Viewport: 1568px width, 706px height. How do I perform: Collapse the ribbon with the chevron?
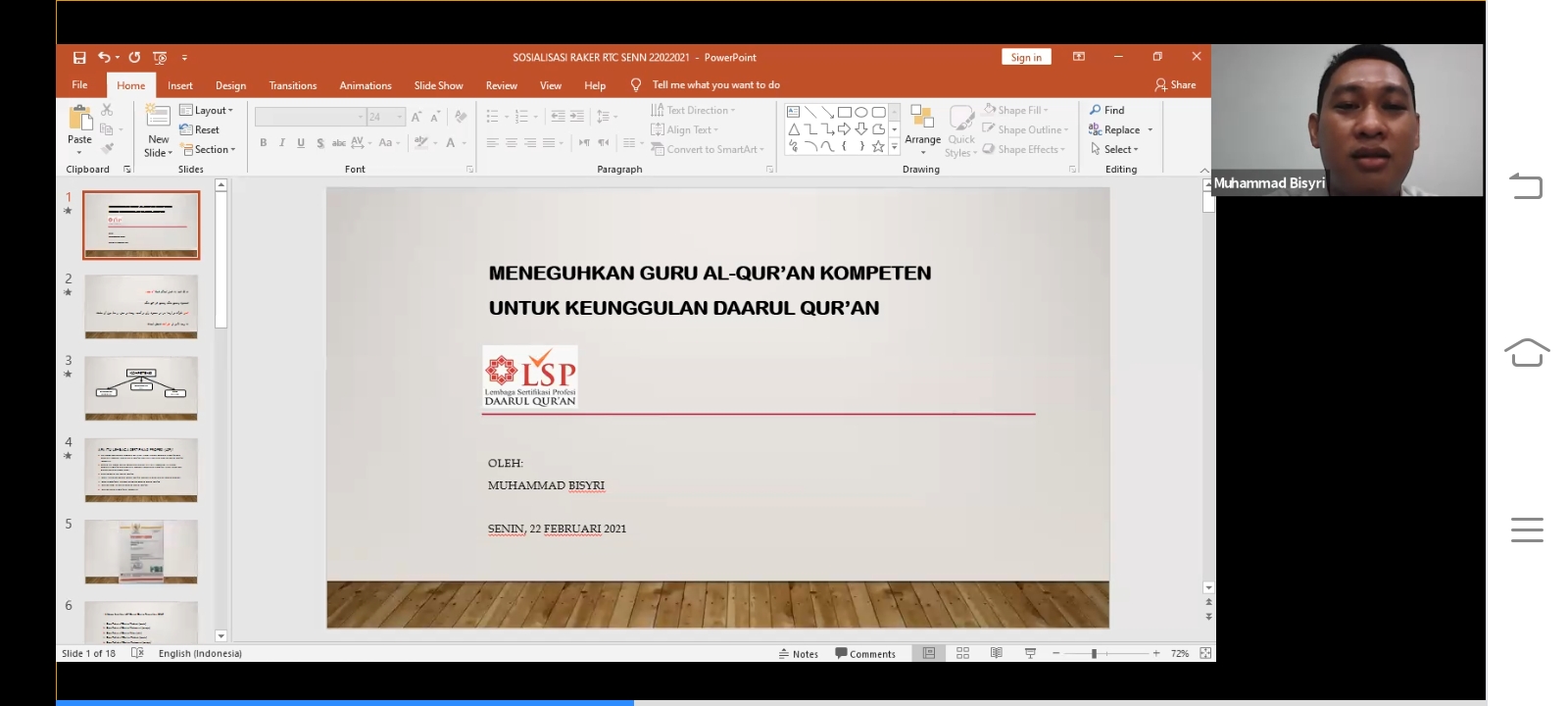click(x=1204, y=170)
